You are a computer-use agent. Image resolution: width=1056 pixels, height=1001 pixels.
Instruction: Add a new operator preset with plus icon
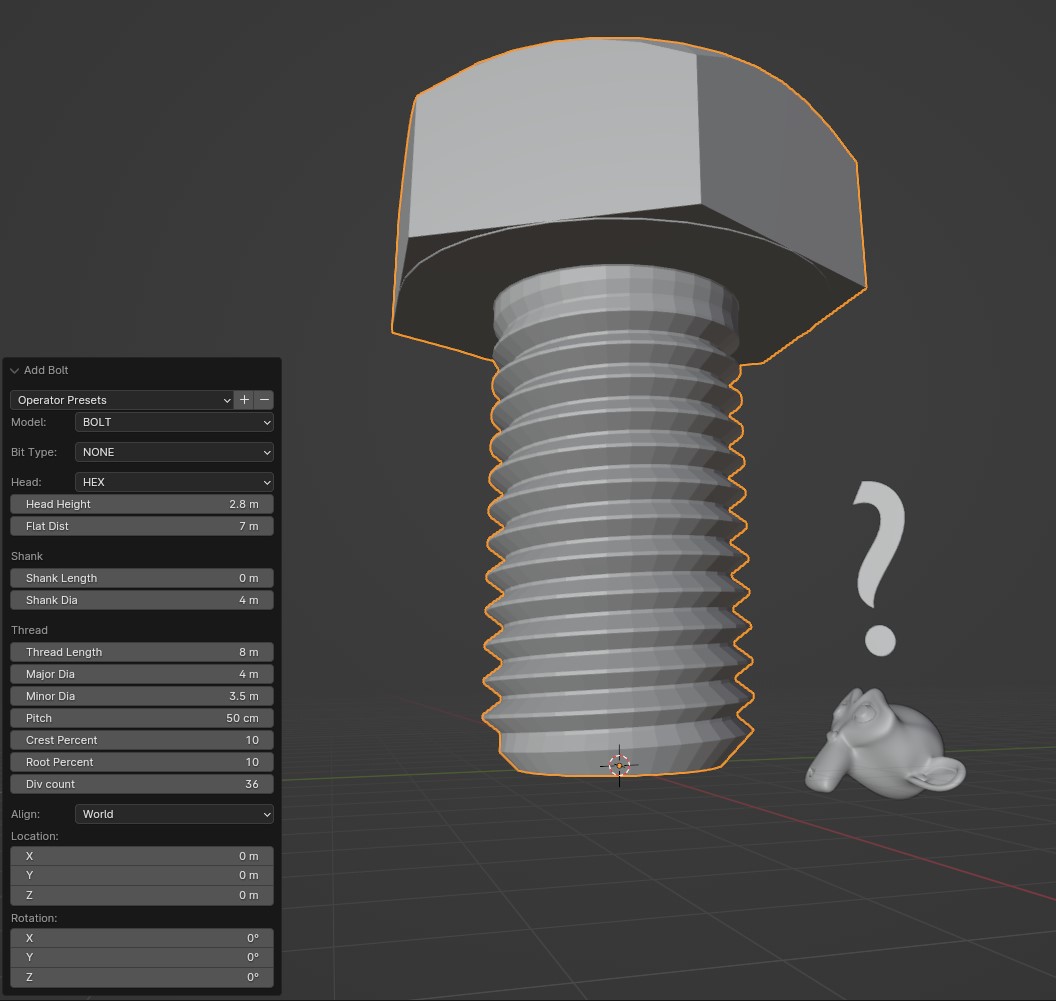coord(244,399)
